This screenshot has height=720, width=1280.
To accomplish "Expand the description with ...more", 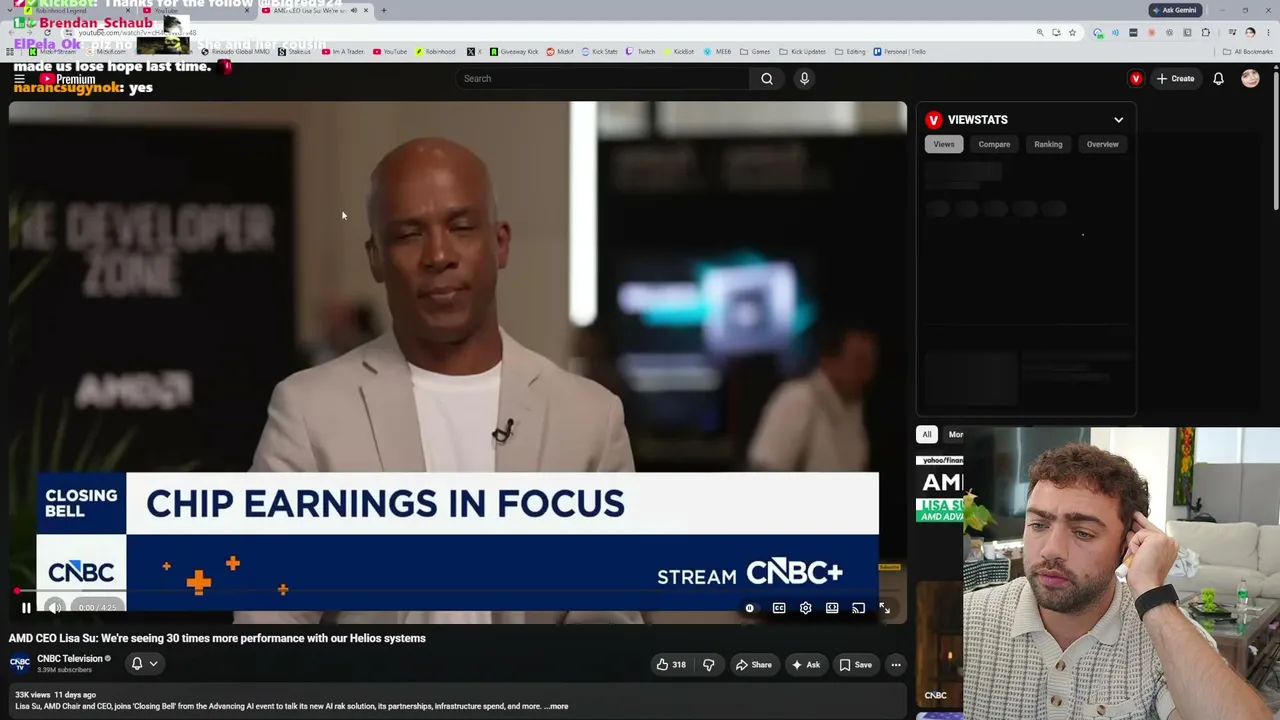I will [555, 706].
